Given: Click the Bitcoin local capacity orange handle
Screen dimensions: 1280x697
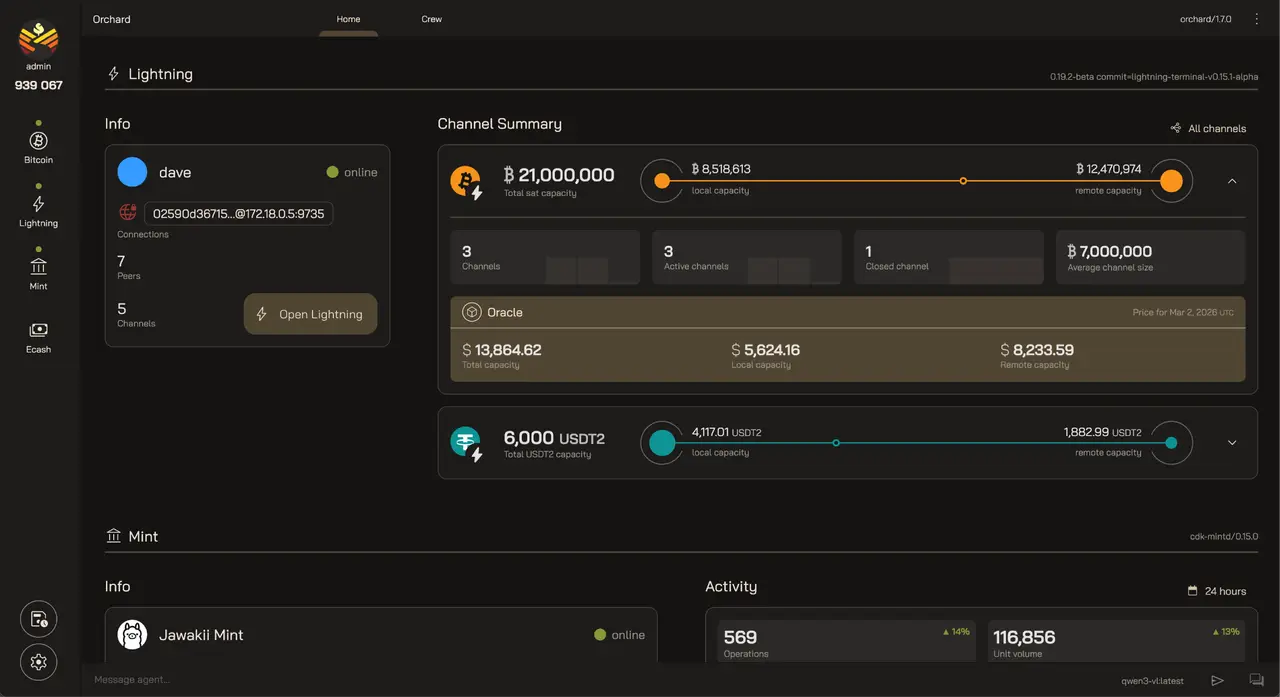Looking at the screenshot, I should pos(661,181).
